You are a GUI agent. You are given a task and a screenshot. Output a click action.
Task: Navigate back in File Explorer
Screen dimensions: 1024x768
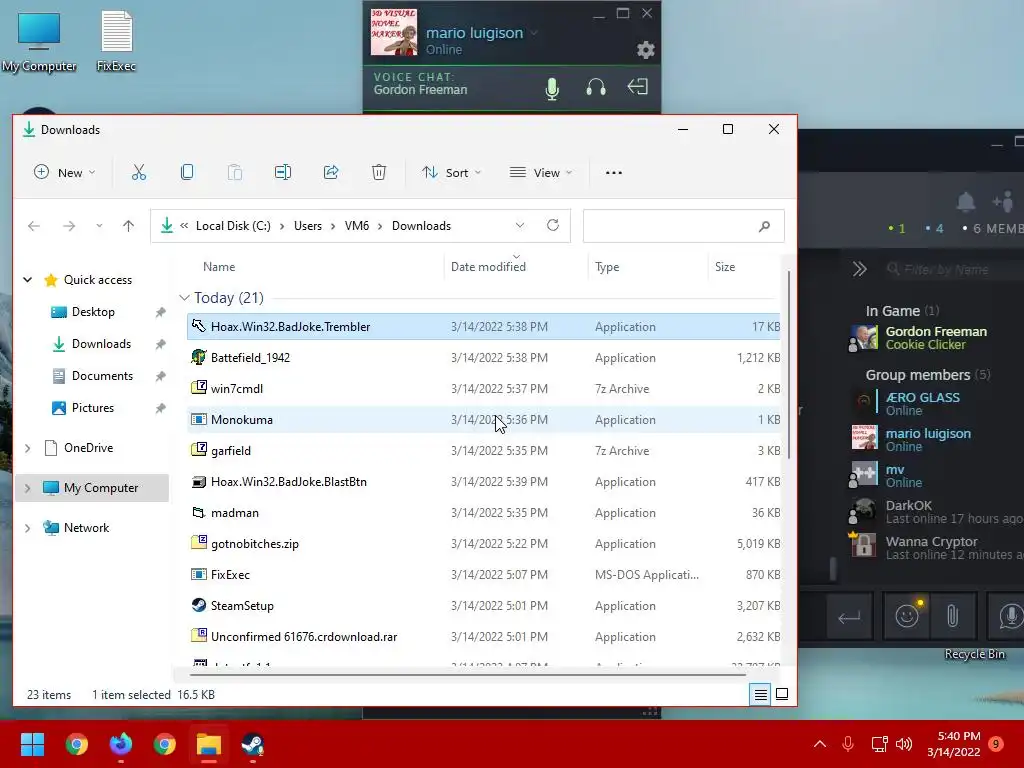34,226
